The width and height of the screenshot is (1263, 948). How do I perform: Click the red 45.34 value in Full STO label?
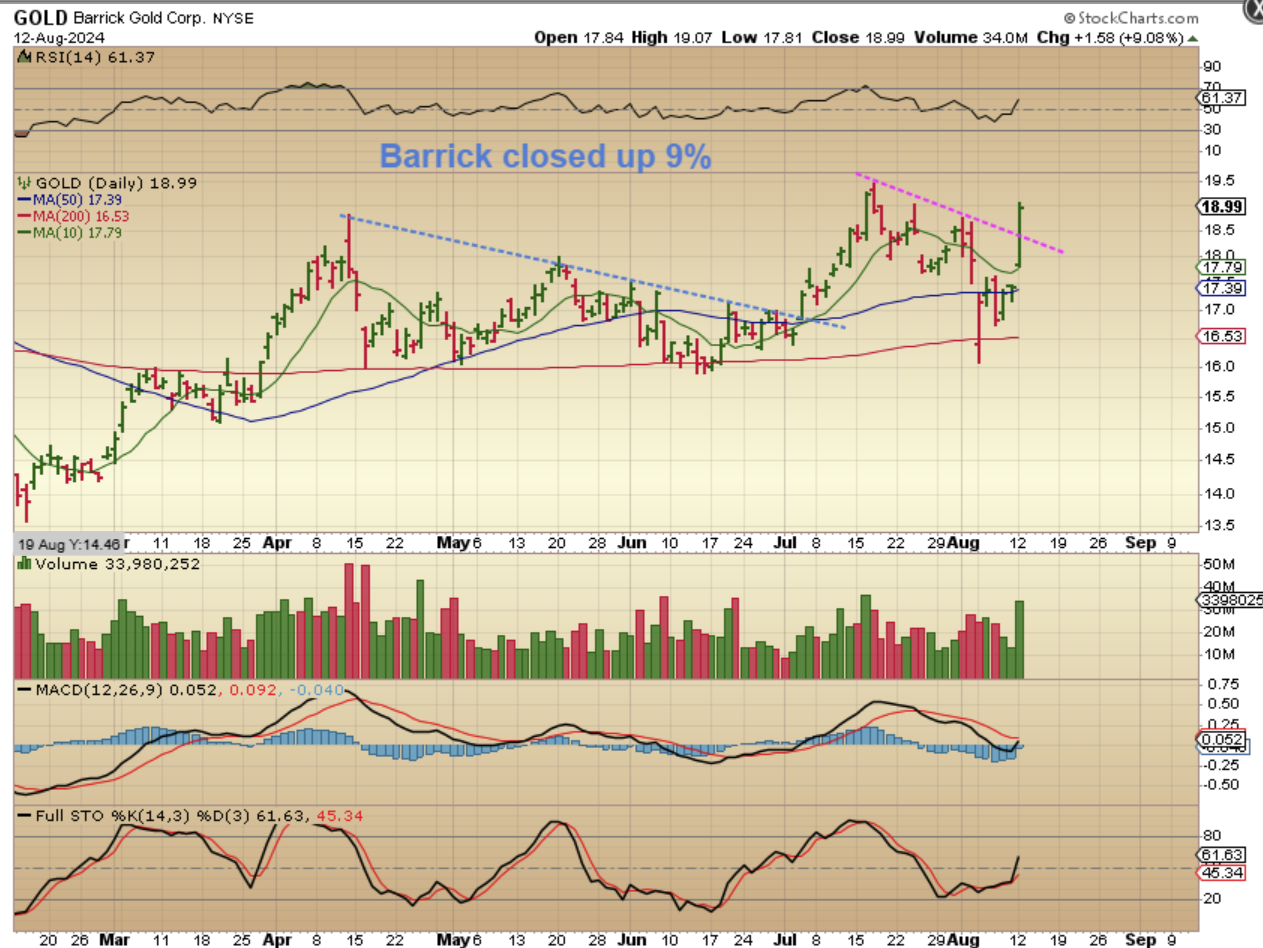339,816
